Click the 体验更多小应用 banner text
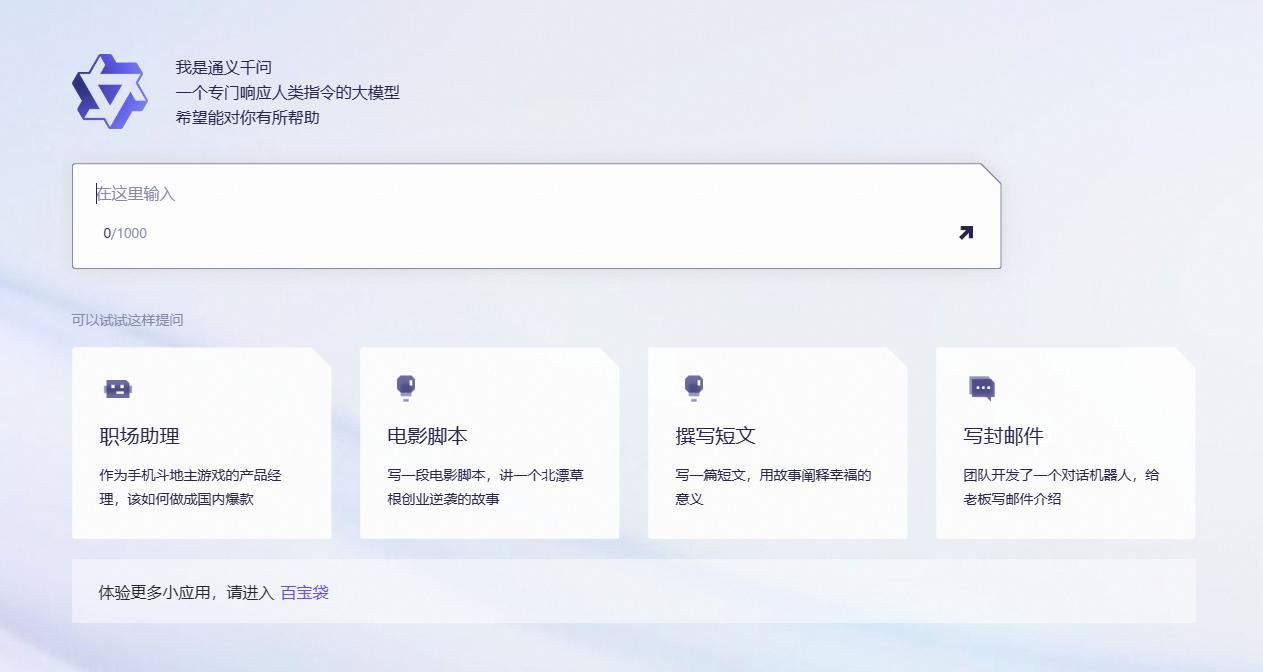 coord(185,592)
